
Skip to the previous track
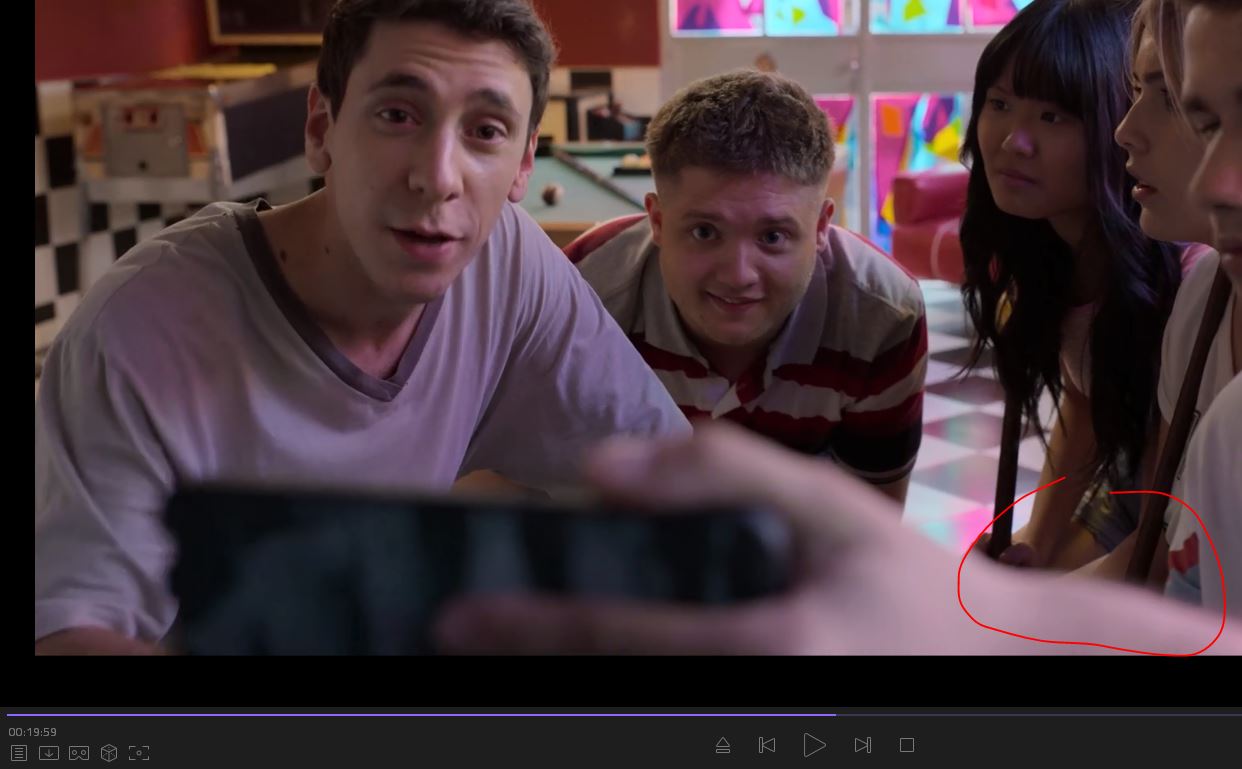(x=767, y=745)
